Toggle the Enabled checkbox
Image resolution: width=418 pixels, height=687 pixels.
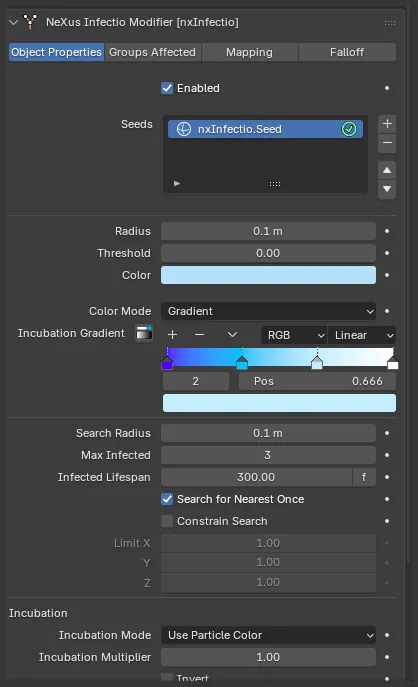coord(167,88)
